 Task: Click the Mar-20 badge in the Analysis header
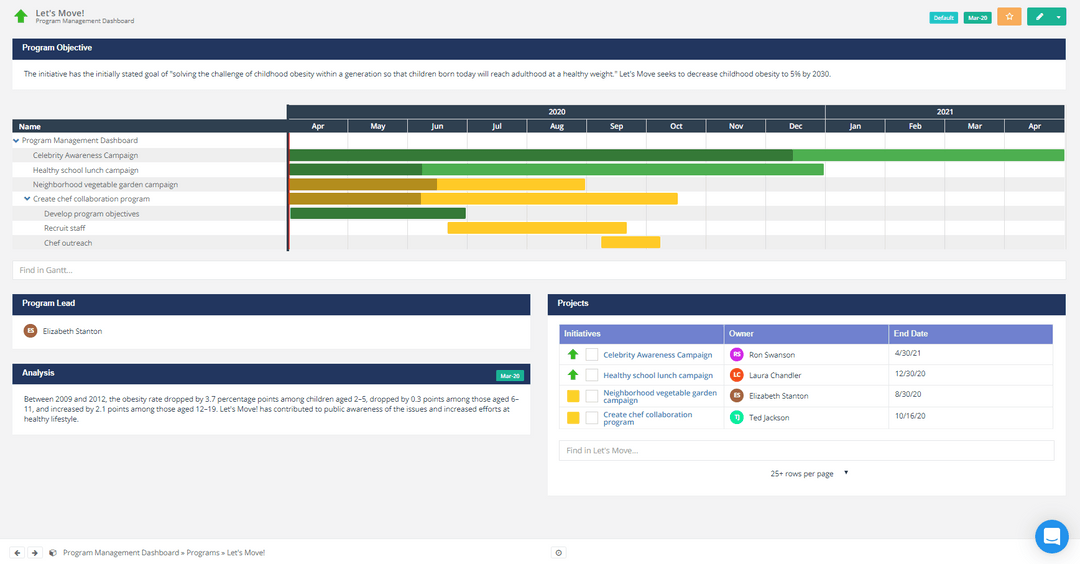510,376
